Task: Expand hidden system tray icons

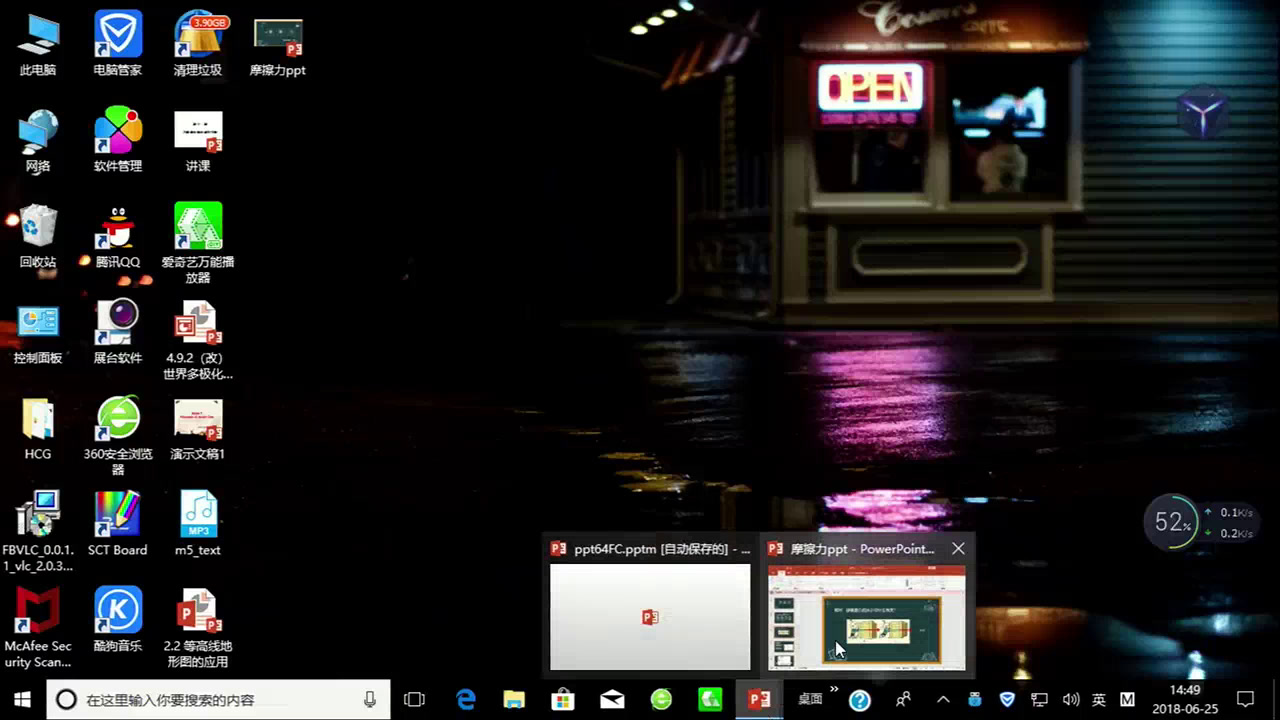Action: pos(942,699)
